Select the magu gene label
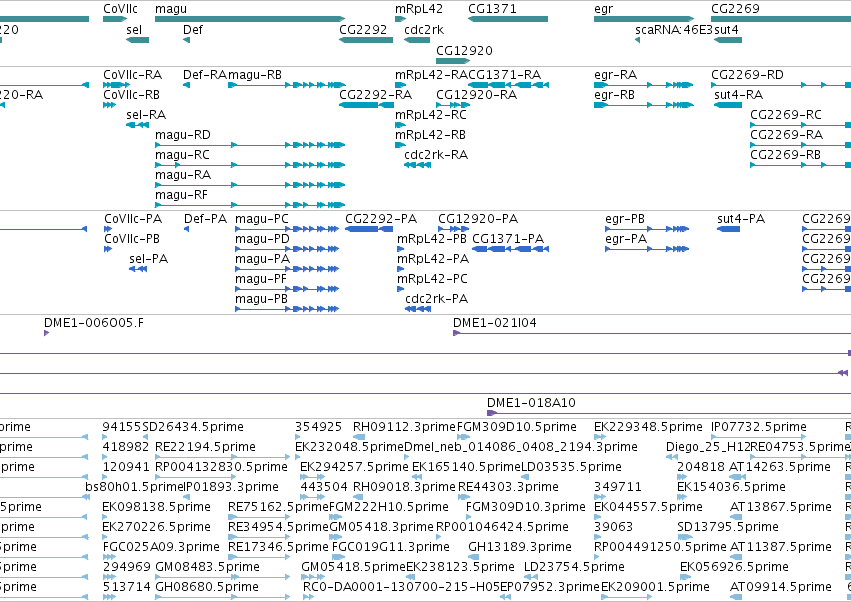This screenshot has width=851, height=602. pos(170,9)
